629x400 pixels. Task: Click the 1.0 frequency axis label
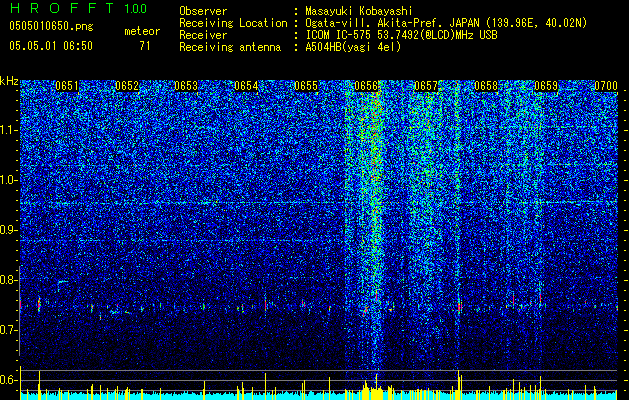8,180
